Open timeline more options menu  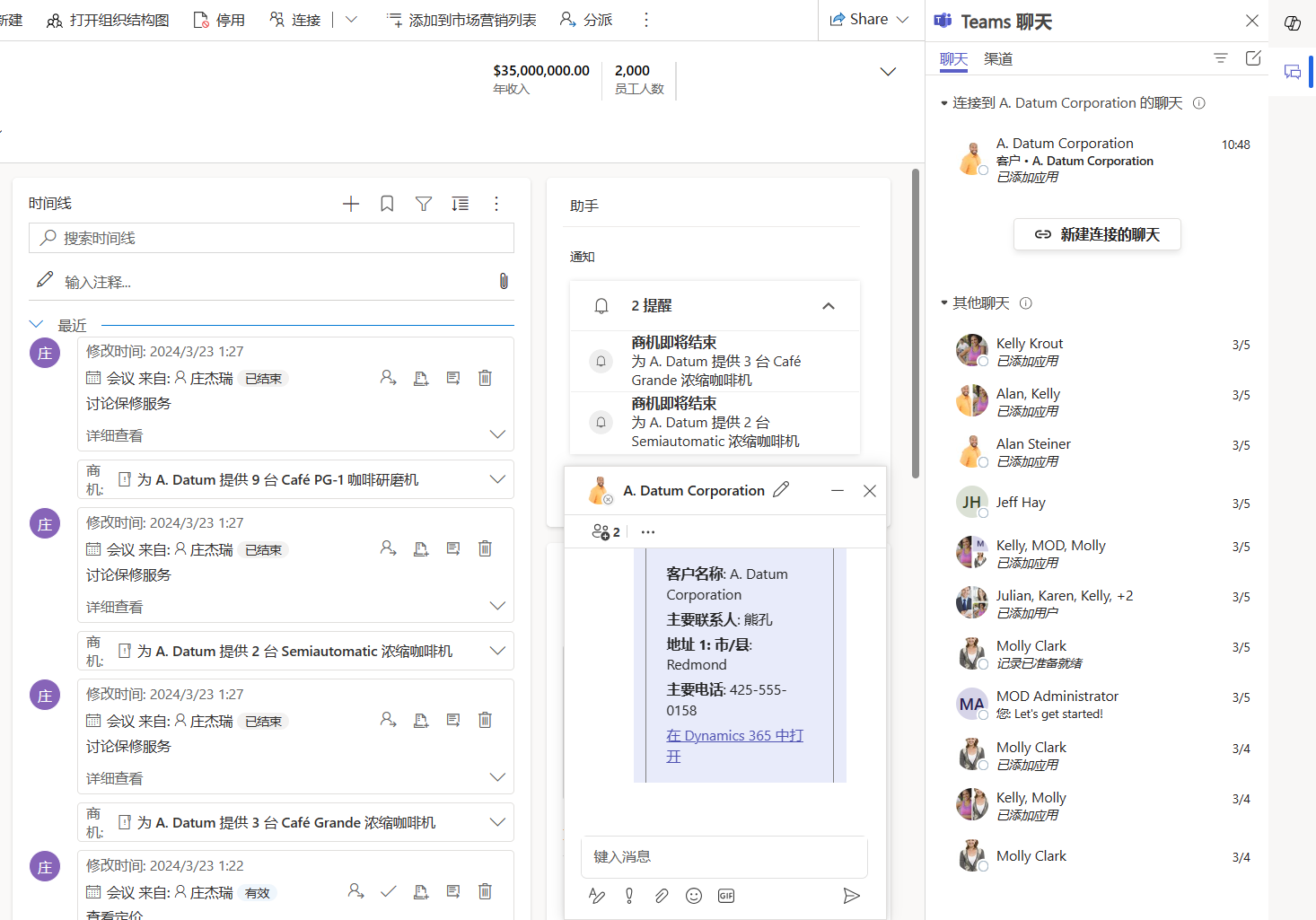point(496,204)
